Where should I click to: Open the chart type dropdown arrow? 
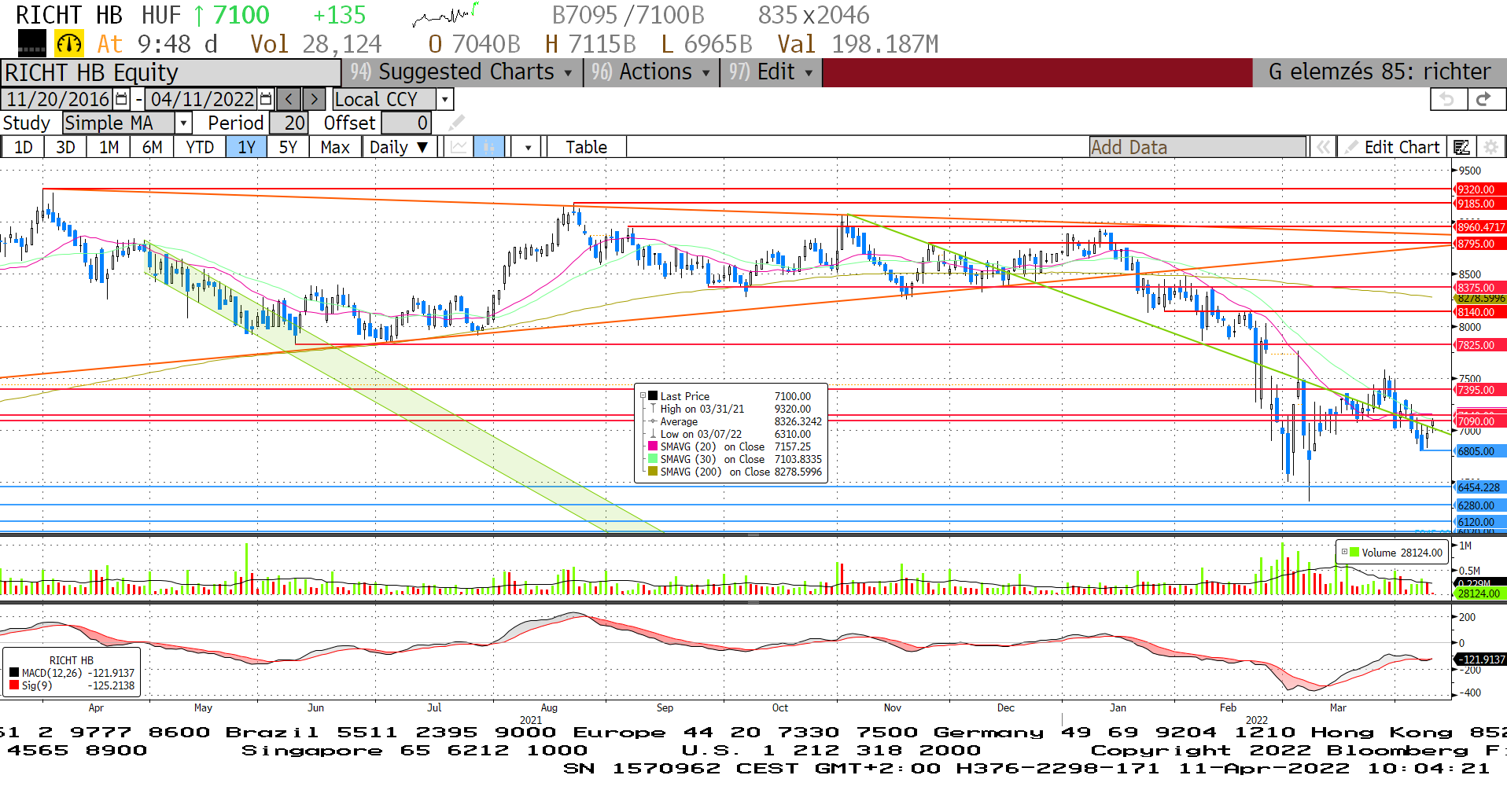tap(528, 147)
